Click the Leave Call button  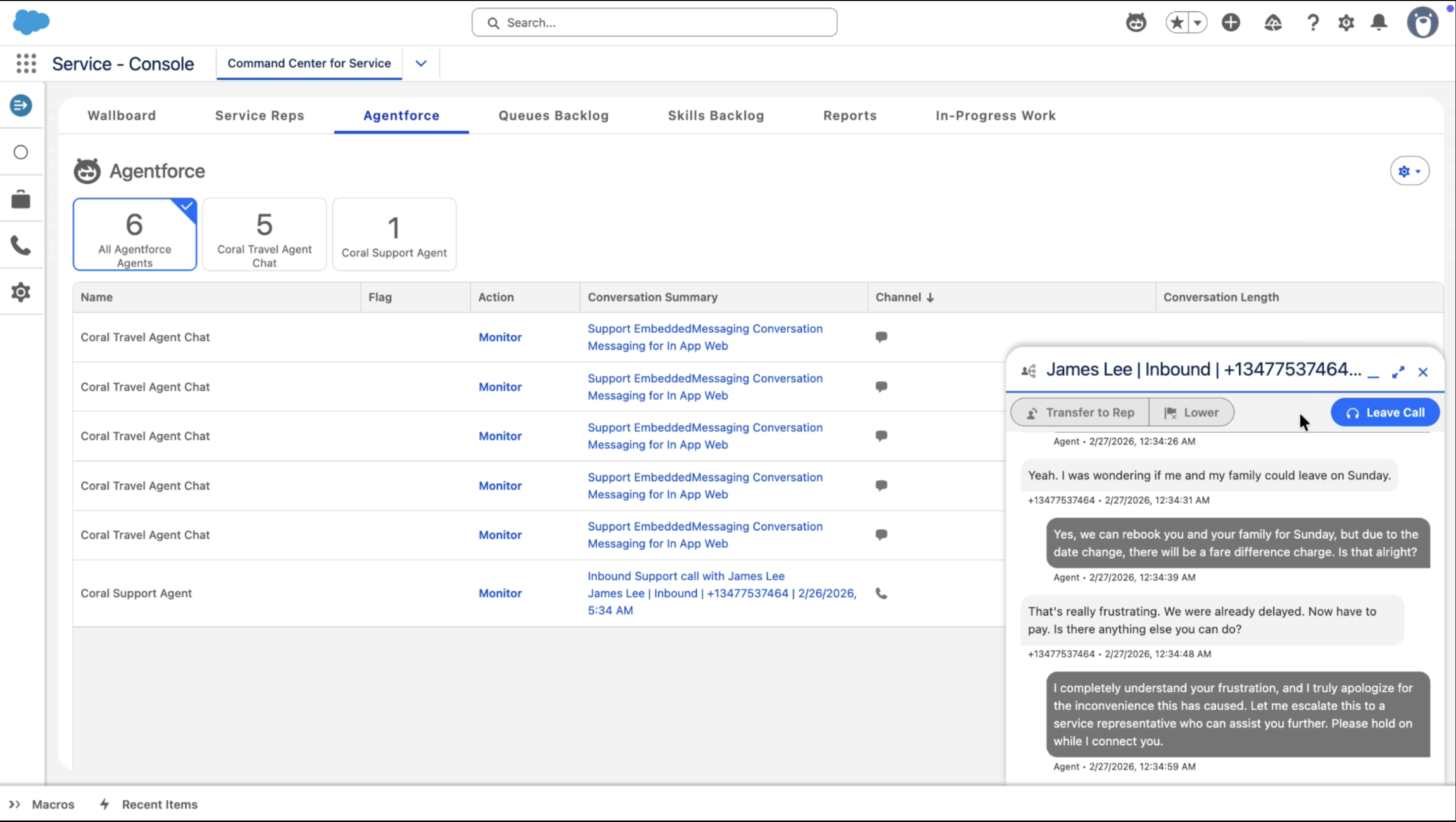click(x=1385, y=412)
